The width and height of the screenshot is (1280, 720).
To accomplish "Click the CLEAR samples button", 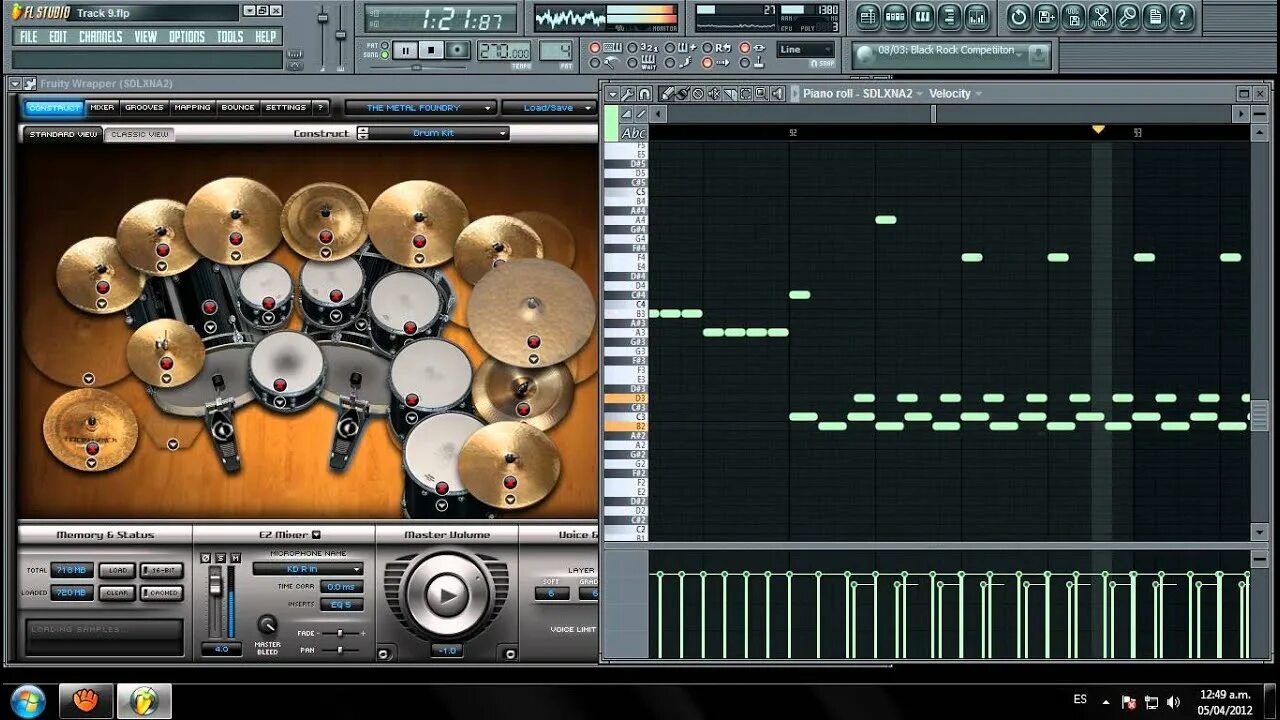I will [117, 593].
